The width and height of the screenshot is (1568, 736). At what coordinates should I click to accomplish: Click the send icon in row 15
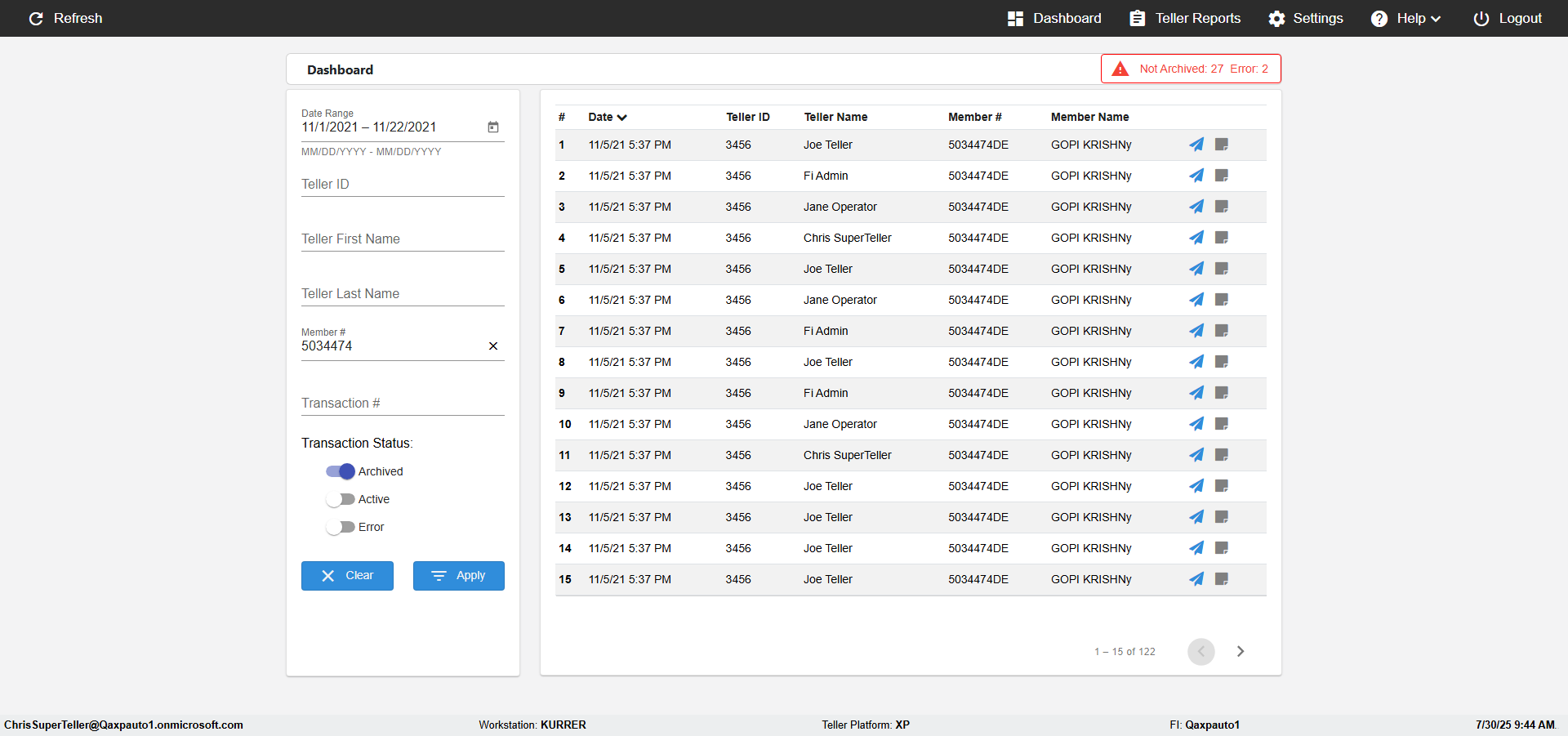coord(1196,579)
